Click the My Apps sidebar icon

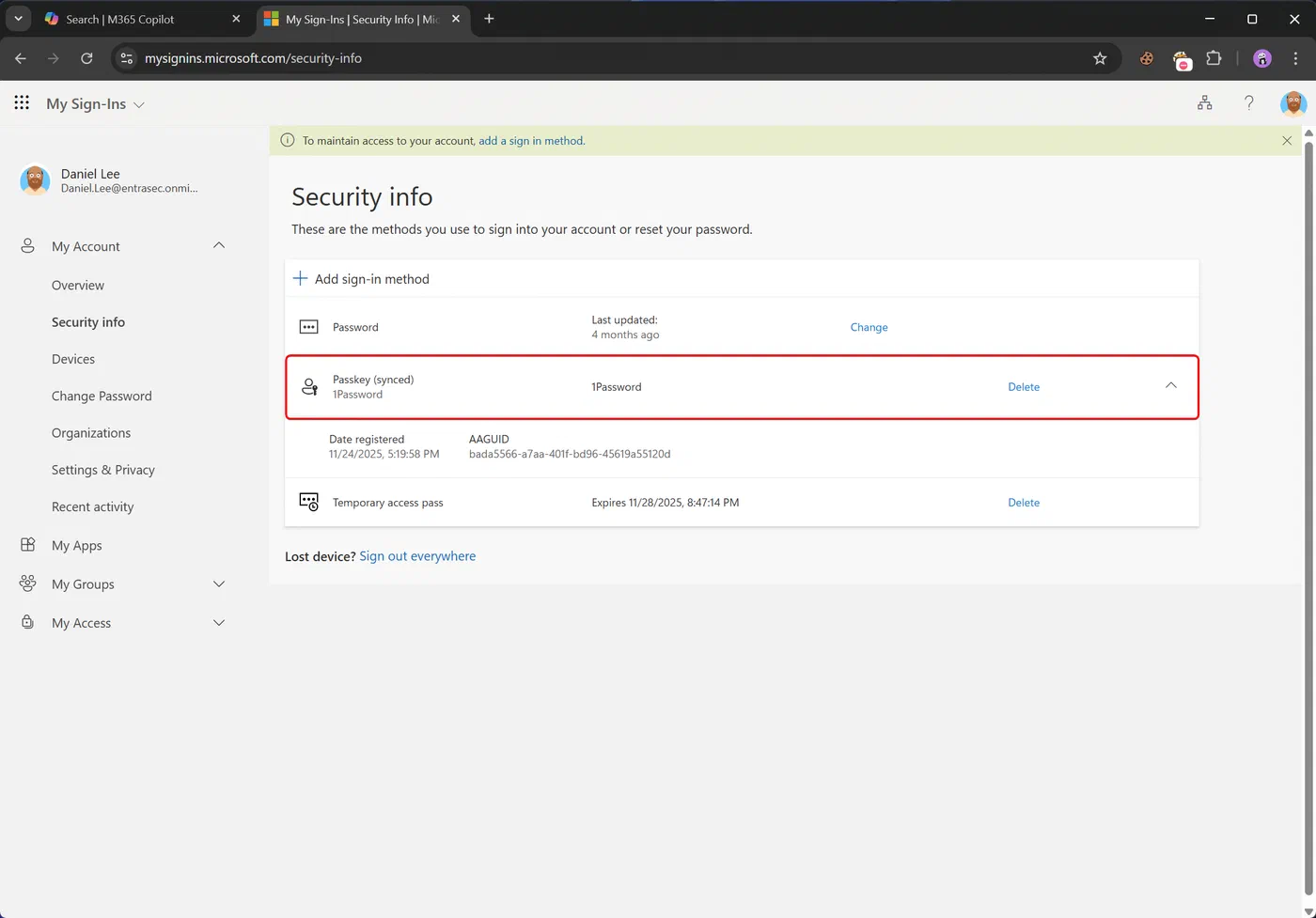click(28, 545)
